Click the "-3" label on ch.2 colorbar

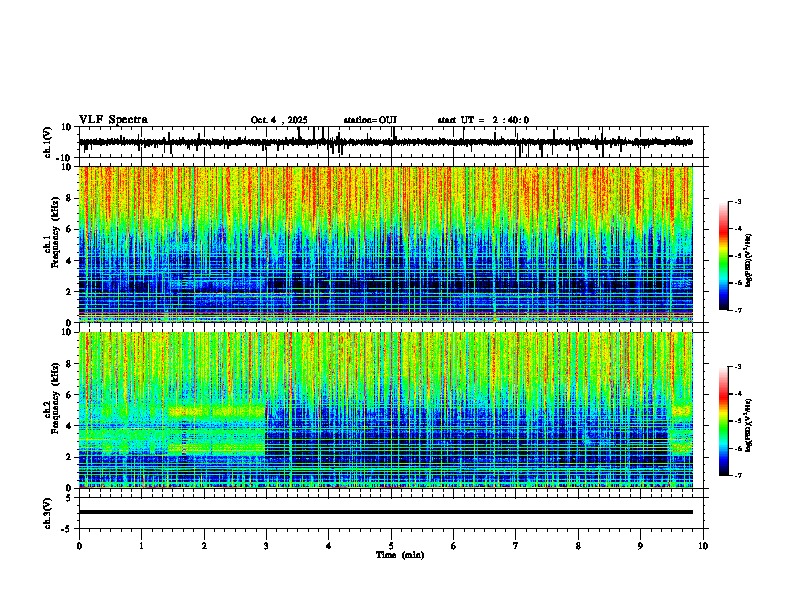click(737, 367)
